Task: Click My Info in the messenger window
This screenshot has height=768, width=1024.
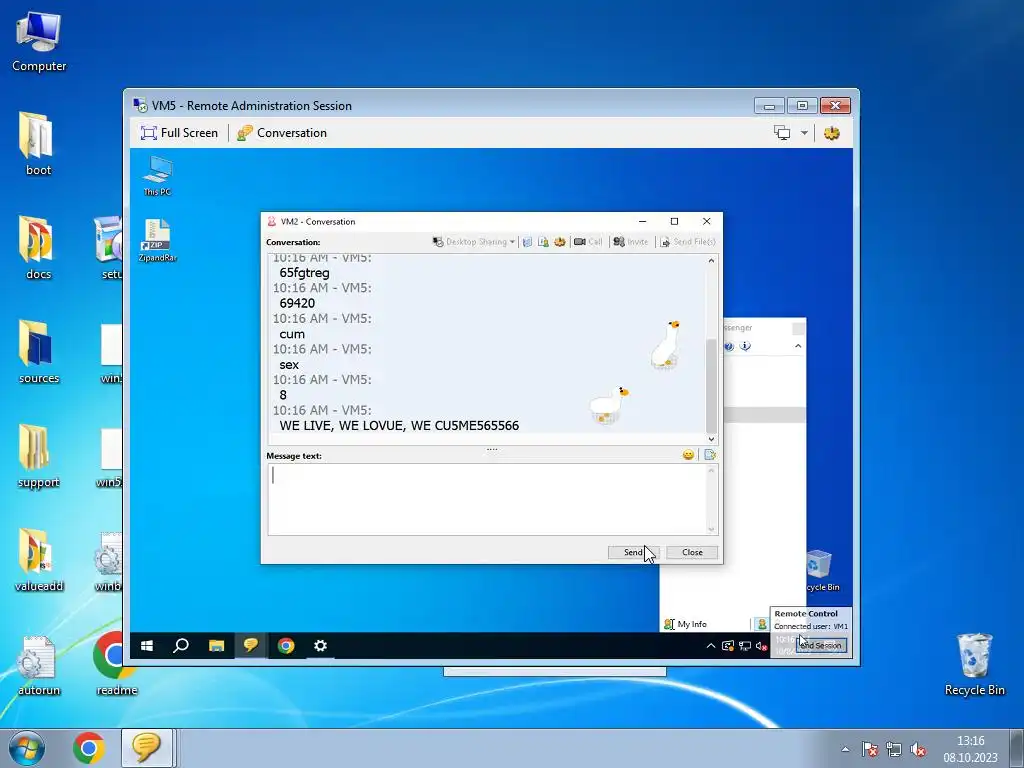Action: pos(685,624)
